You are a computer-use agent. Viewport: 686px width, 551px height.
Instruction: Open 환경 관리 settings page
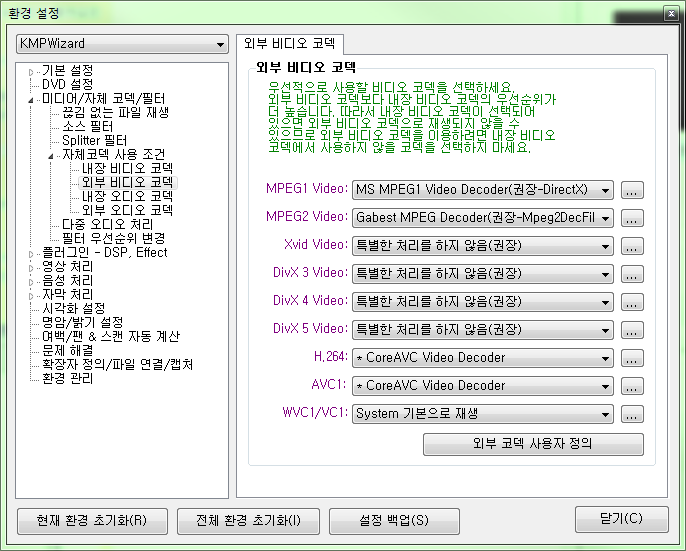coord(67,379)
